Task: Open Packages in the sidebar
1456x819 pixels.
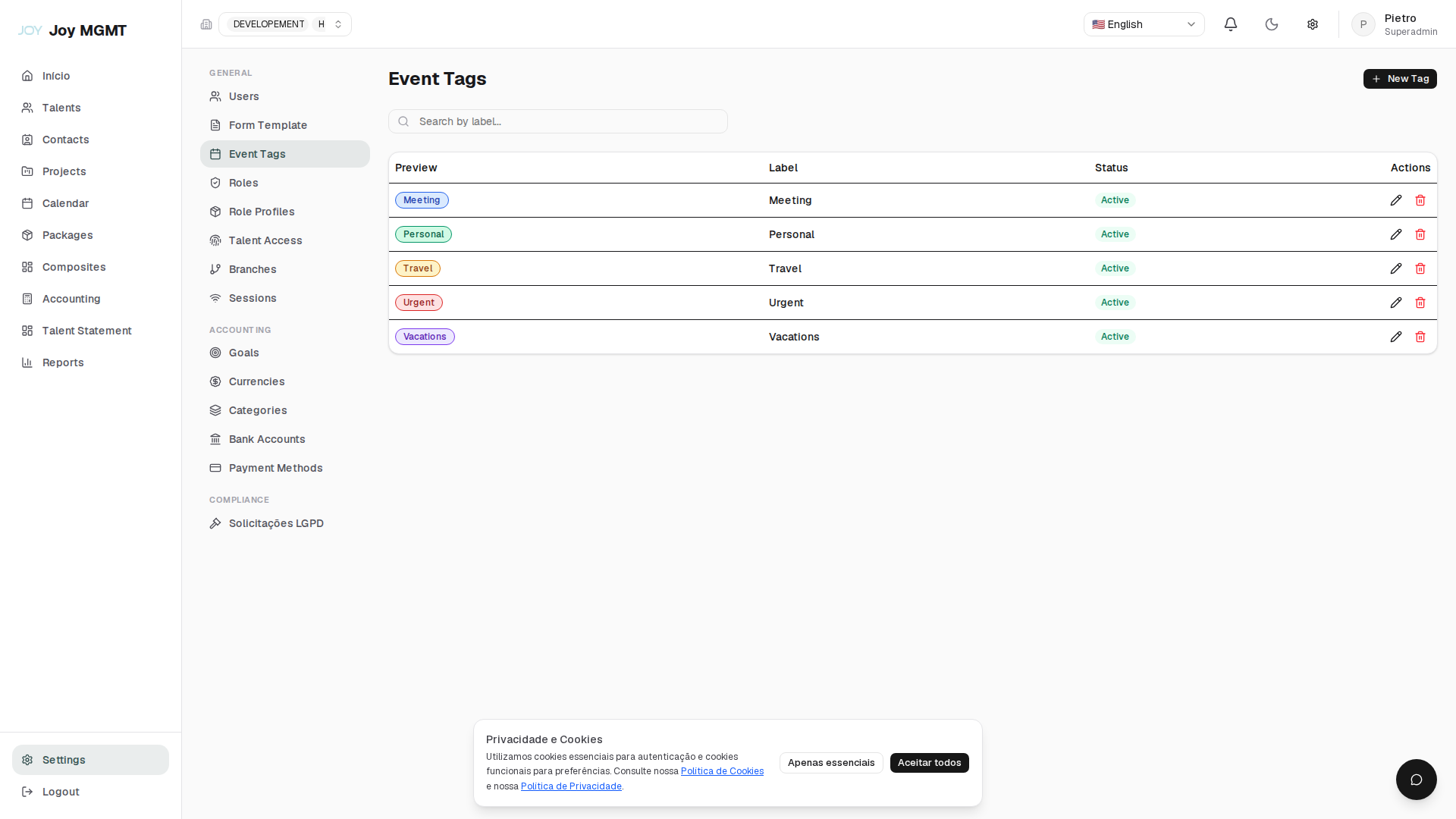Action: coord(90,235)
